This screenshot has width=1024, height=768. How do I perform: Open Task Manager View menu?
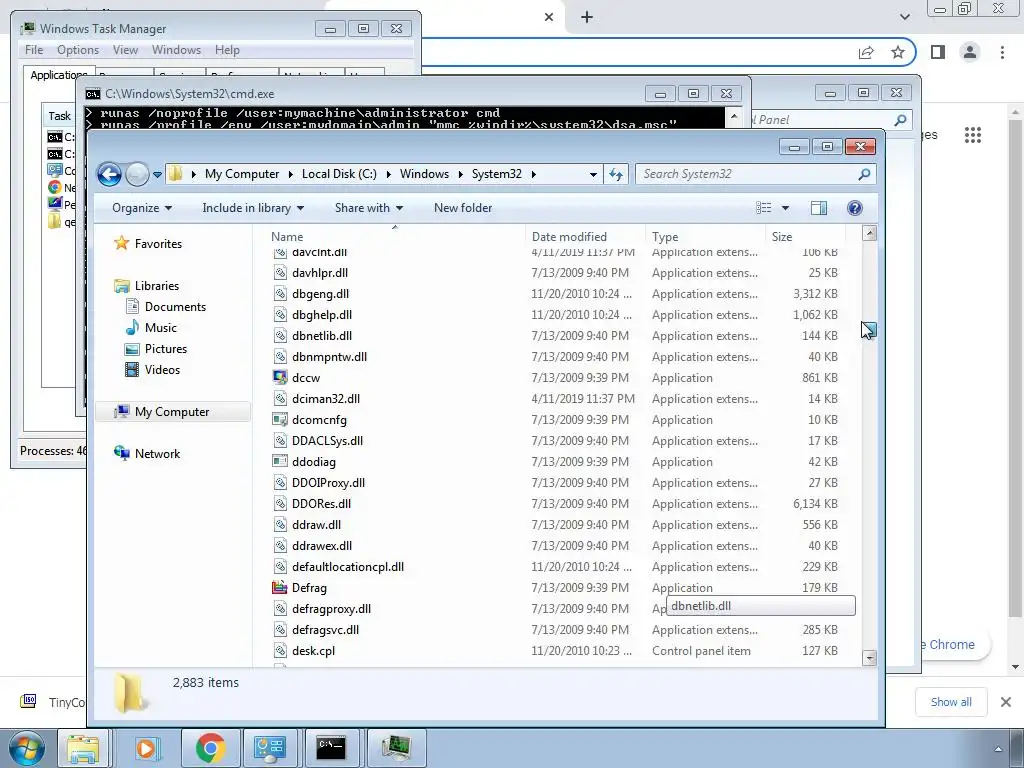coord(125,50)
